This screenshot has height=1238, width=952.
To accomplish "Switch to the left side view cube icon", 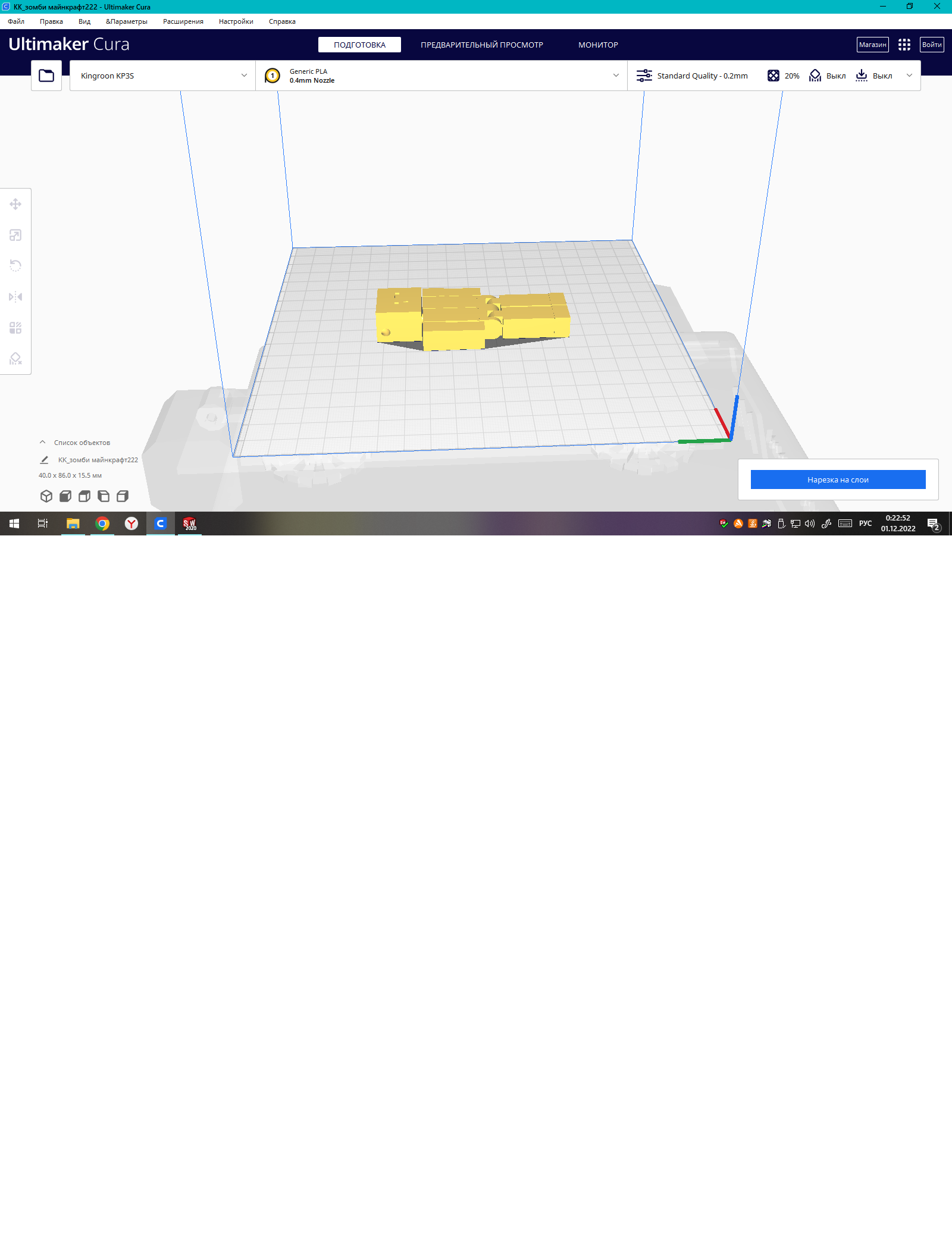I will pyautogui.click(x=104, y=496).
